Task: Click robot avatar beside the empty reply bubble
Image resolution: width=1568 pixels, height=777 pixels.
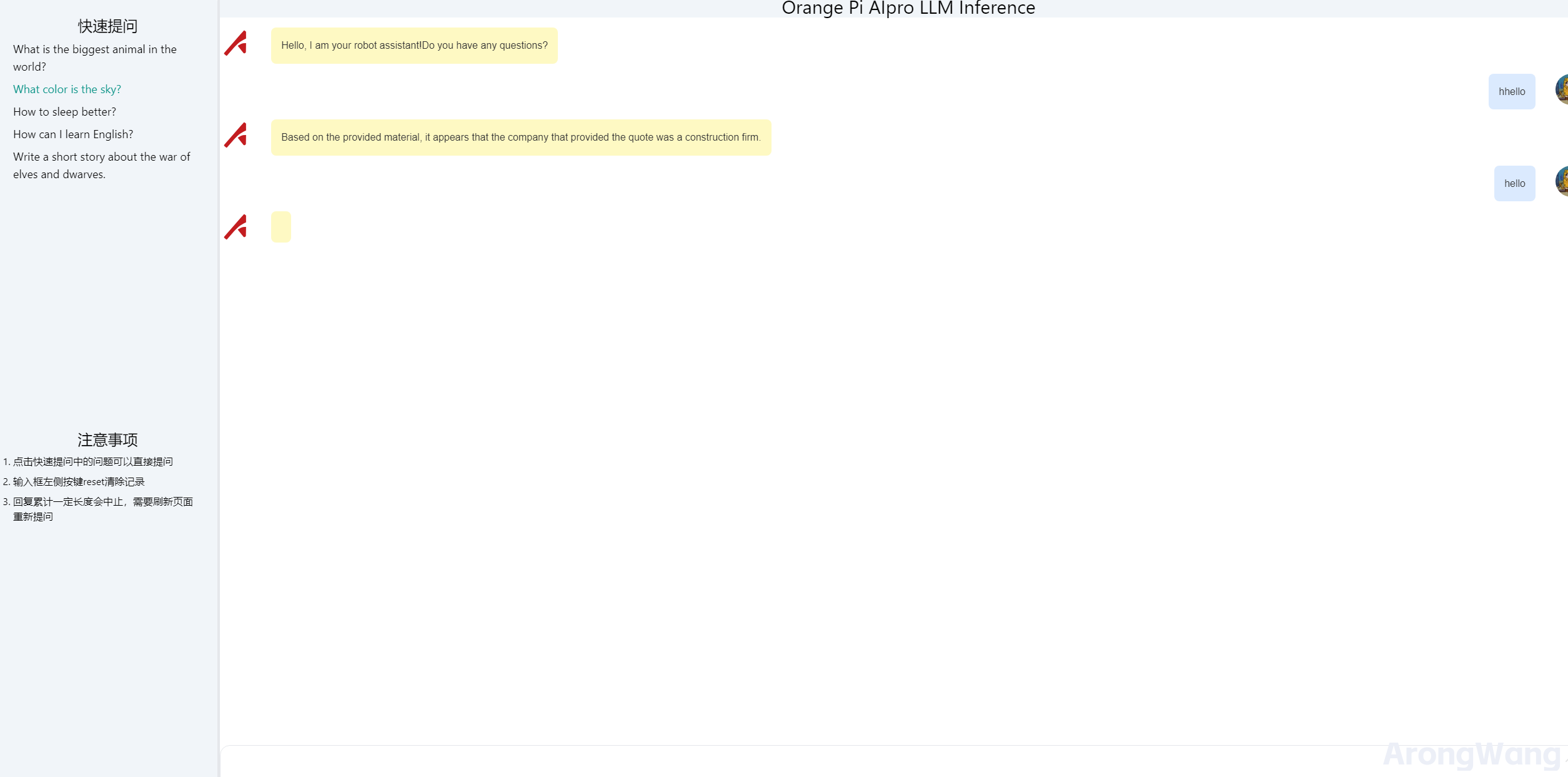Action: pyautogui.click(x=236, y=228)
